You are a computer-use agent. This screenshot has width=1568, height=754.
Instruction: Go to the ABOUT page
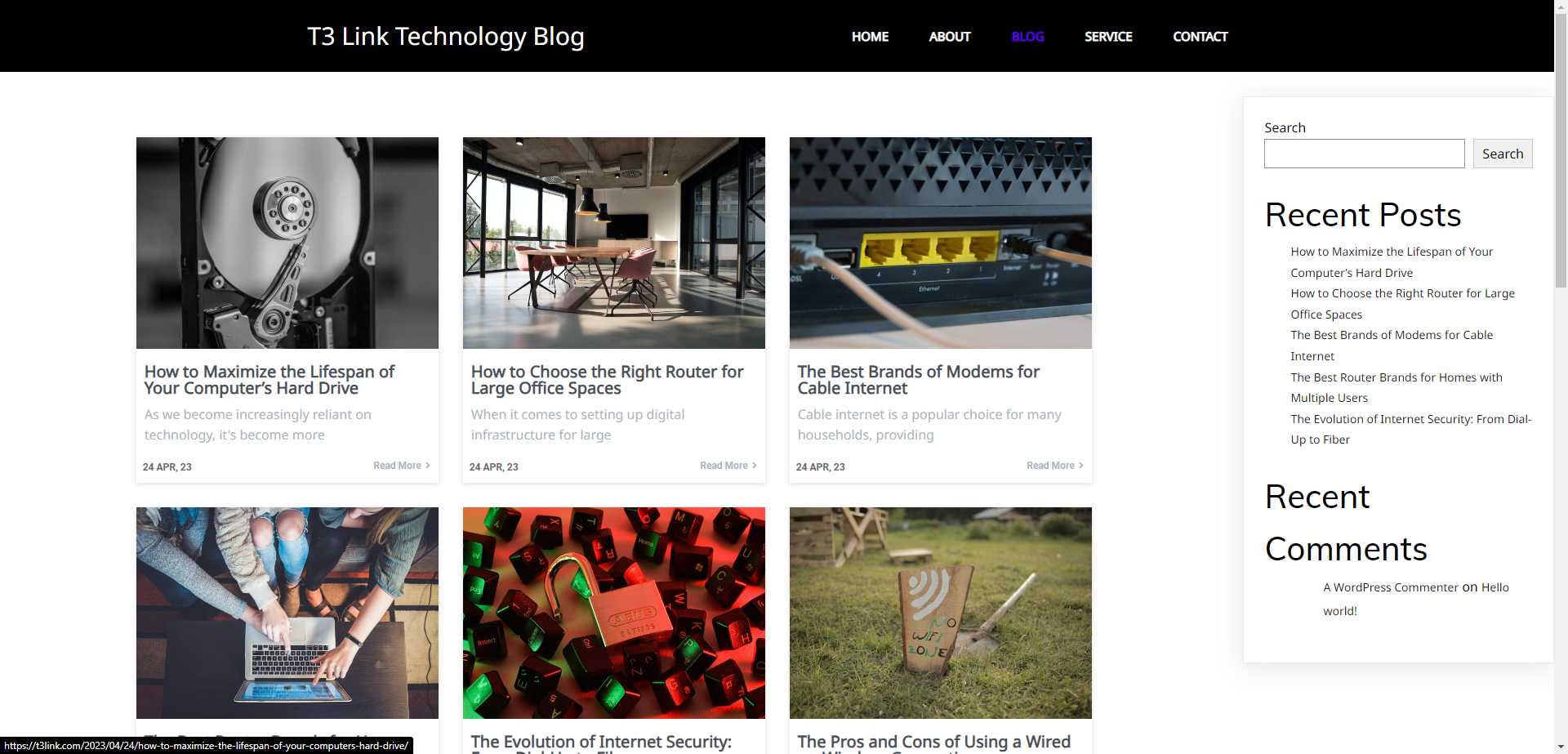949,37
